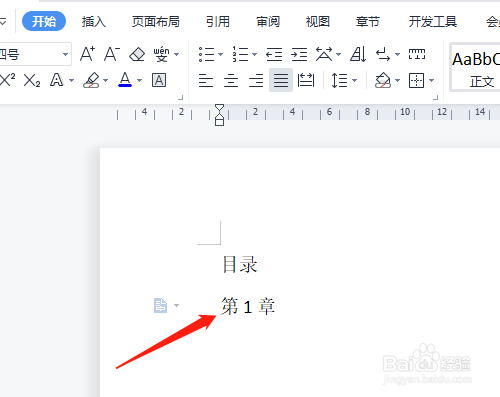
Task: Expand paragraph marks dropdown arrow
Action: [x=397, y=54]
